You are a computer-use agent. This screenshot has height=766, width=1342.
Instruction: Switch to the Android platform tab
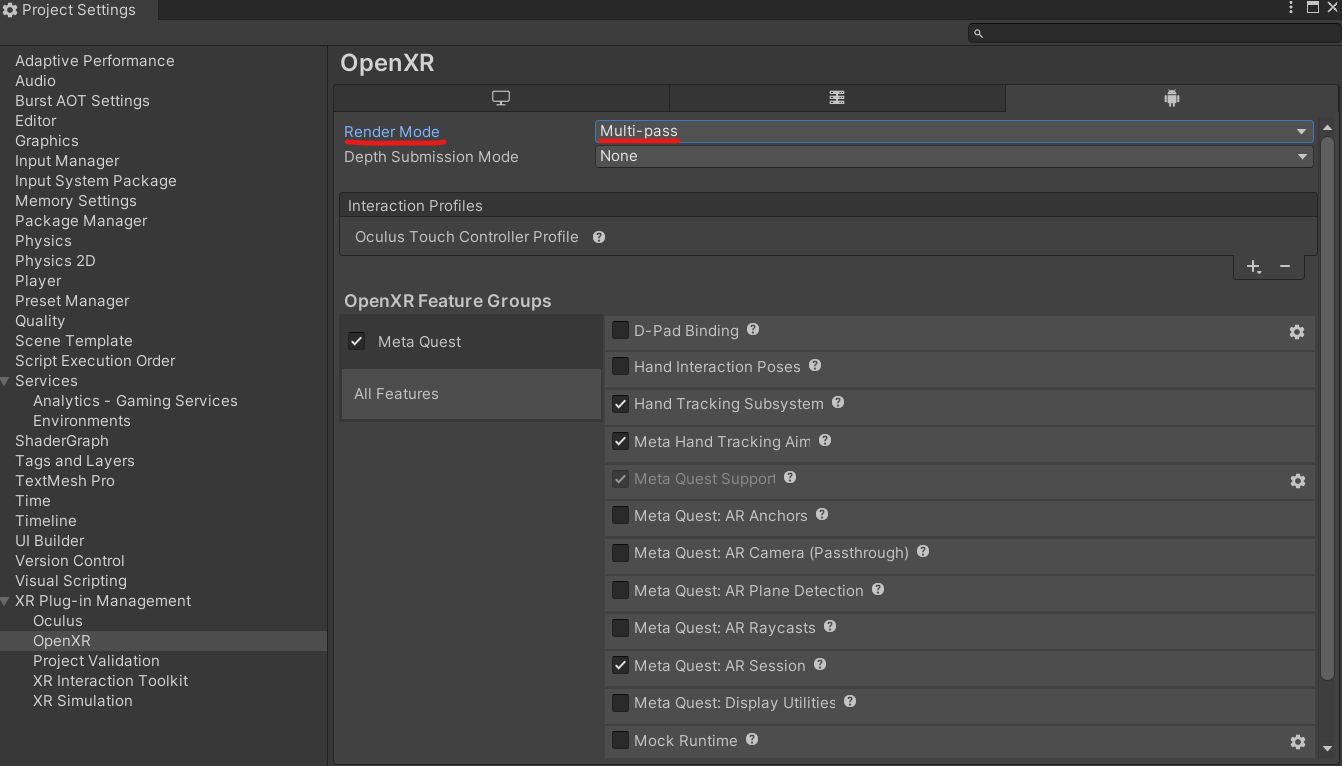(1171, 98)
